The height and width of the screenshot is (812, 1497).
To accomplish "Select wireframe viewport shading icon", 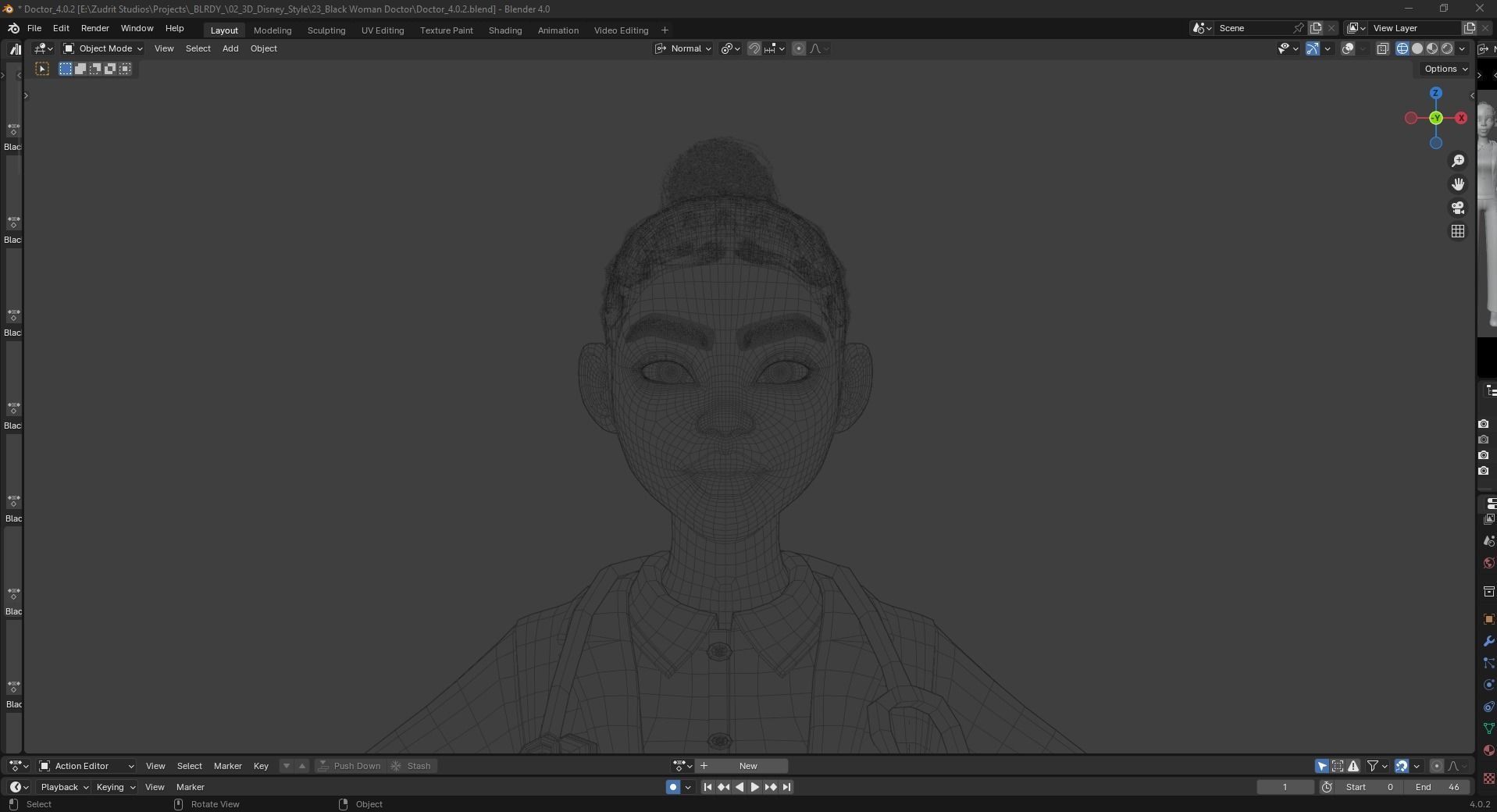I will 1403,48.
